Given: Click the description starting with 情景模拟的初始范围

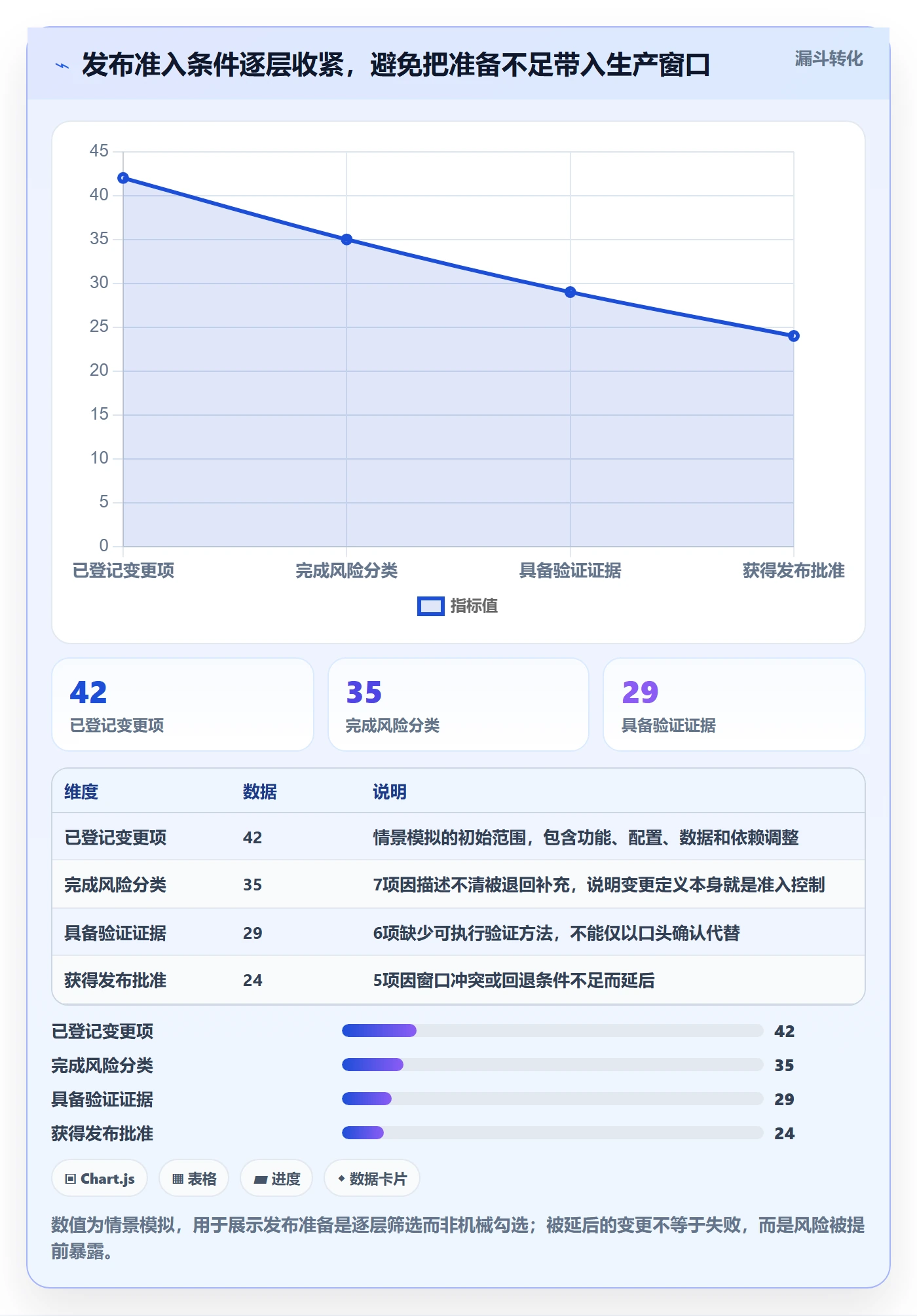Looking at the screenshot, I should [586, 837].
